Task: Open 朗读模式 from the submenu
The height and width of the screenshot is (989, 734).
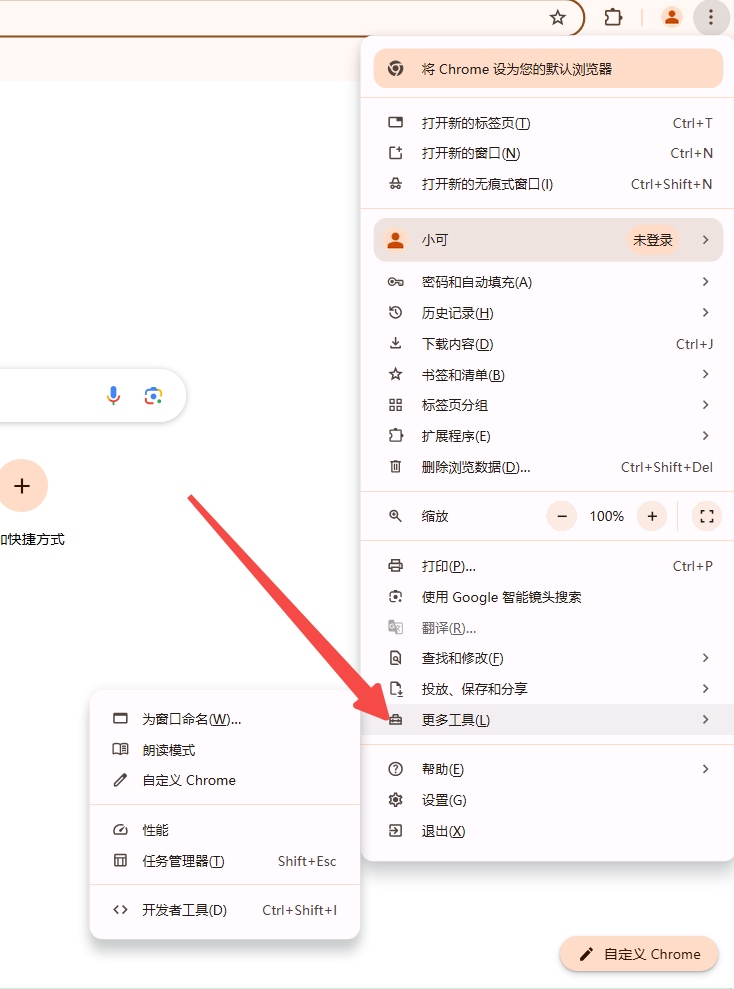Action: (225, 750)
